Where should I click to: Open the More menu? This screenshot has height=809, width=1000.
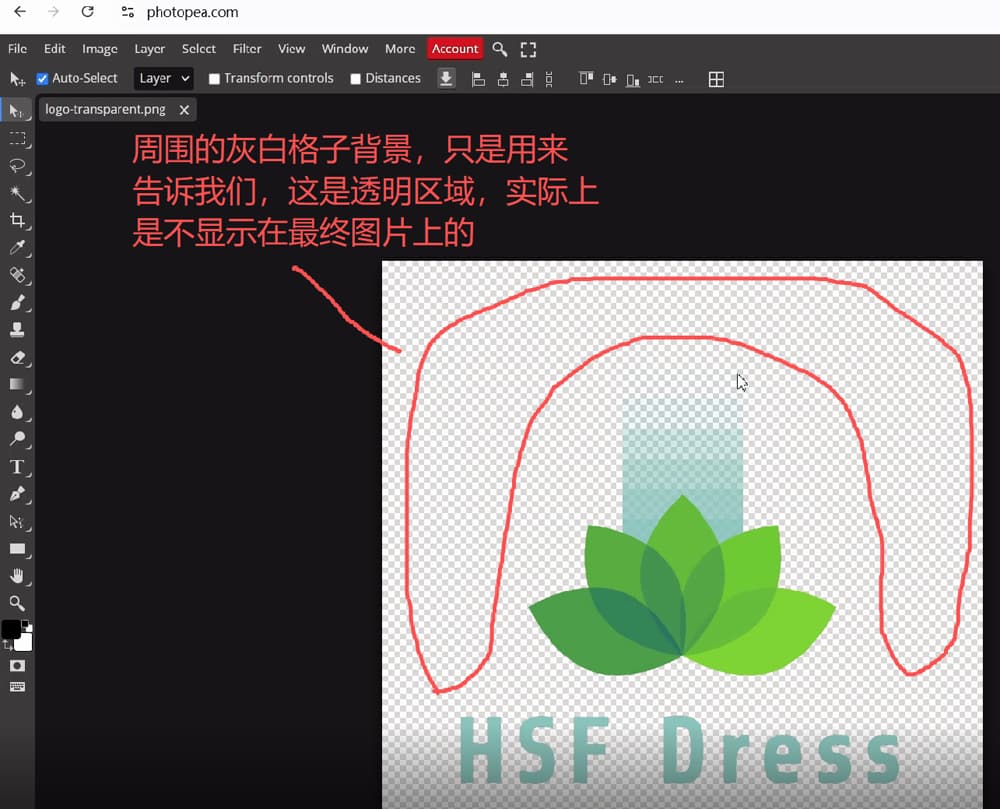[400, 49]
